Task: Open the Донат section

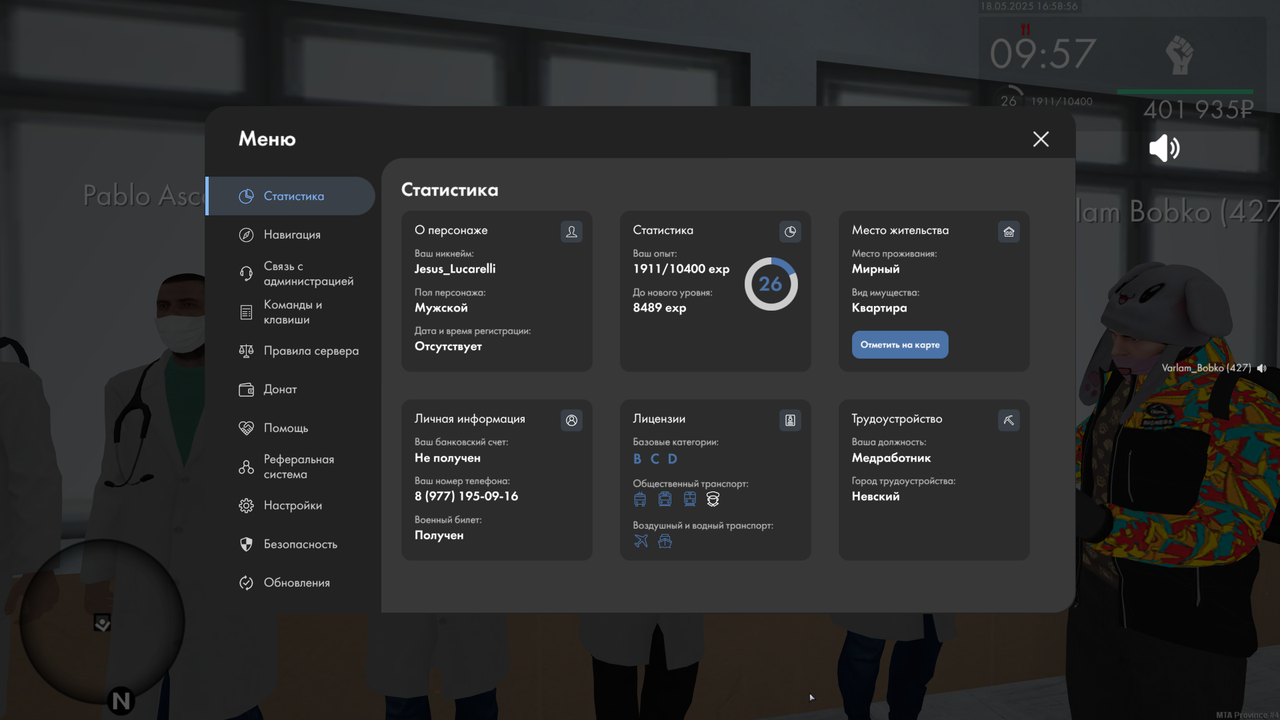Action: [290, 390]
